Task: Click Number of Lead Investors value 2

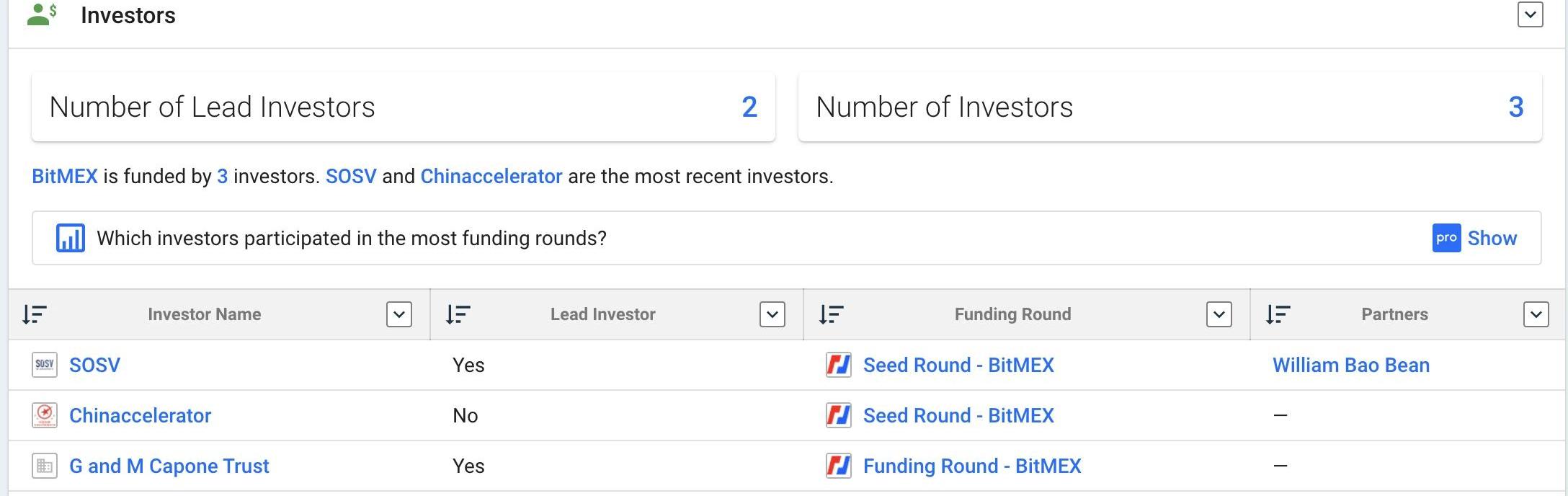Action: click(749, 107)
